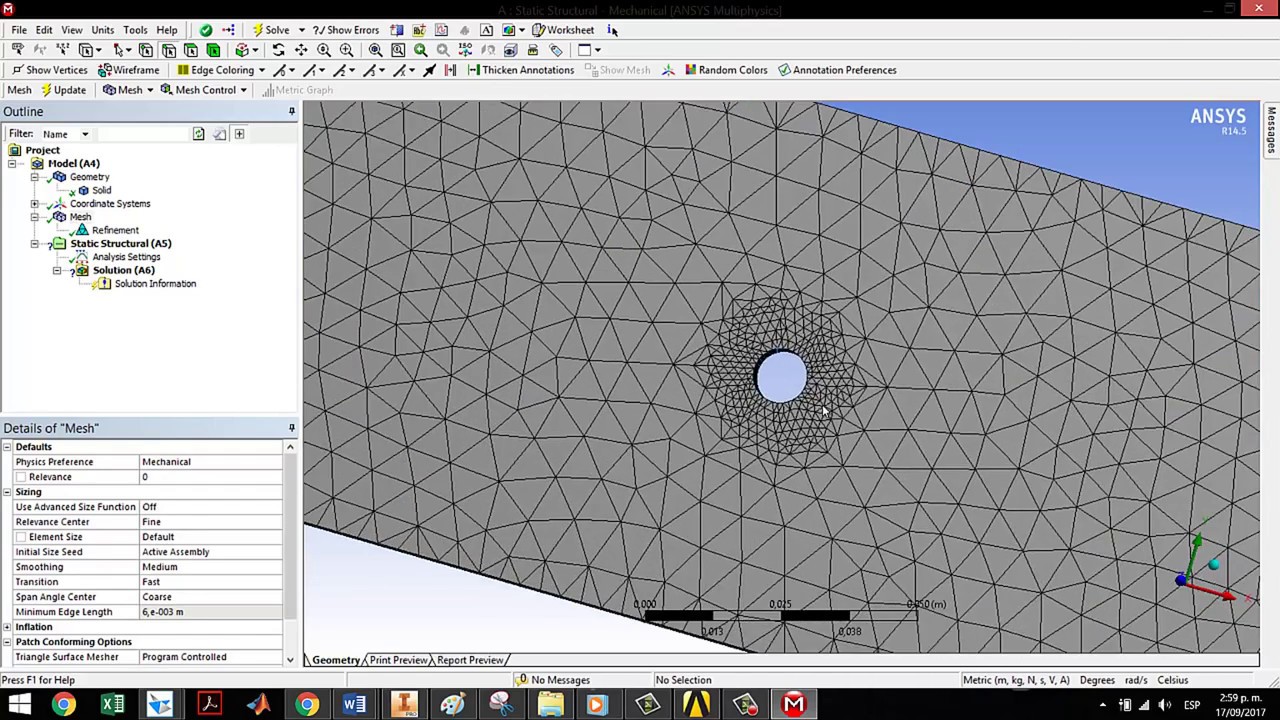Collapse the Solution (A6) node
This screenshot has height=720, width=1280.
[x=57, y=271]
